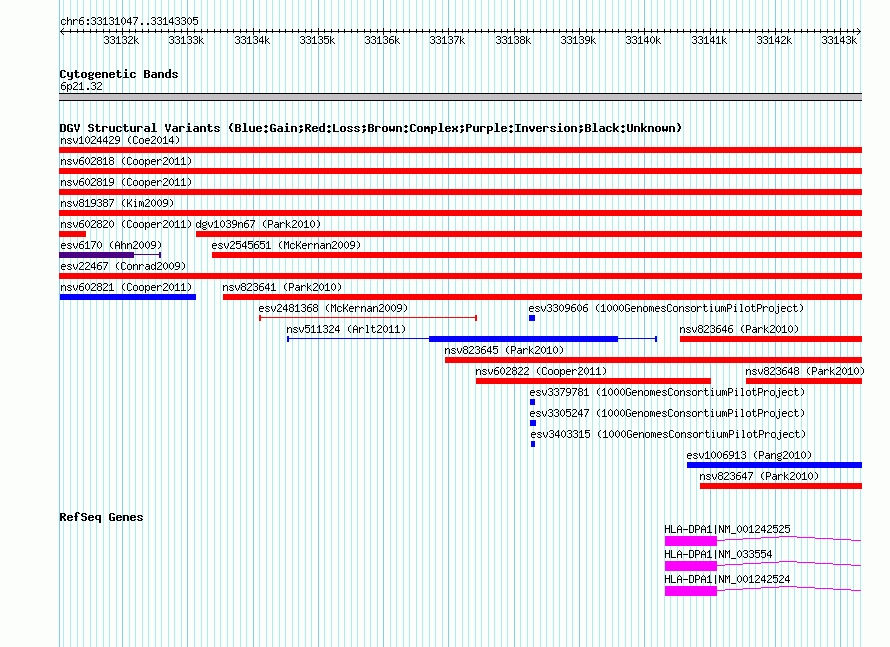Select the nsv602822 (Cooper2011) label text

541,371
